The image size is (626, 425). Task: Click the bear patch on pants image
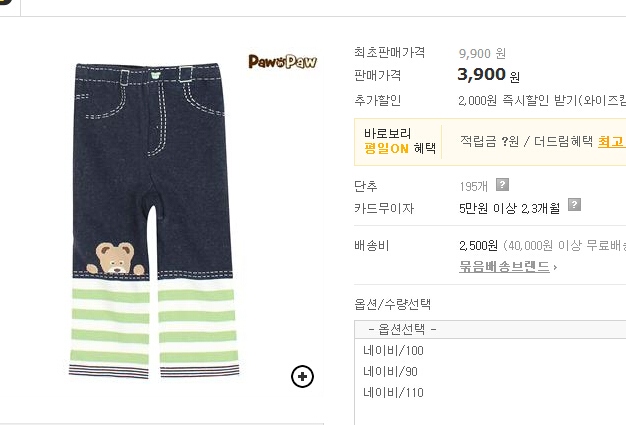[x=115, y=258]
